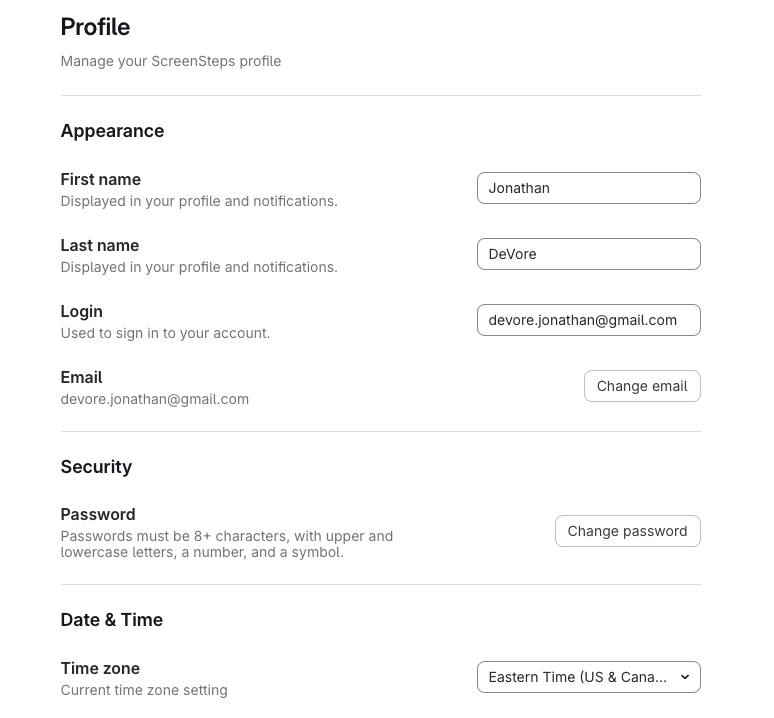Click the displayed email address under Email

[x=155, y=399]
